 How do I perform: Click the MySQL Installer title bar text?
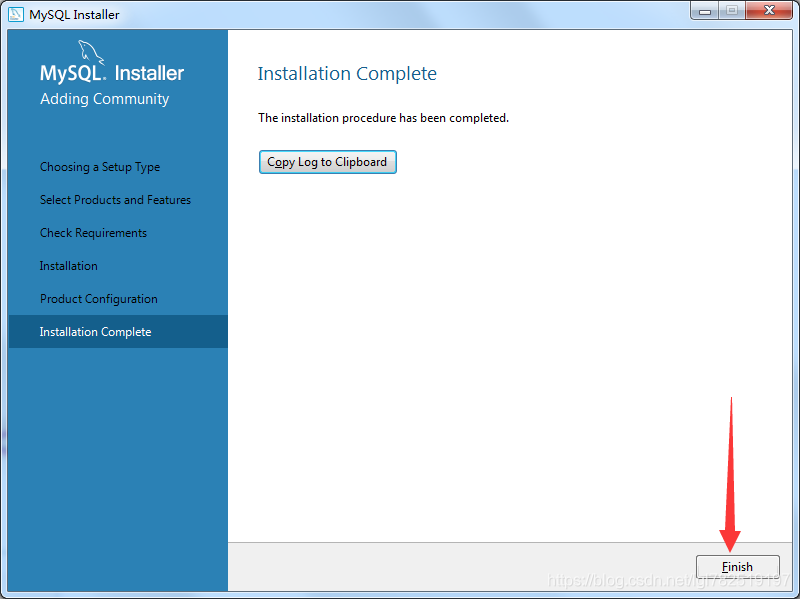74,15
